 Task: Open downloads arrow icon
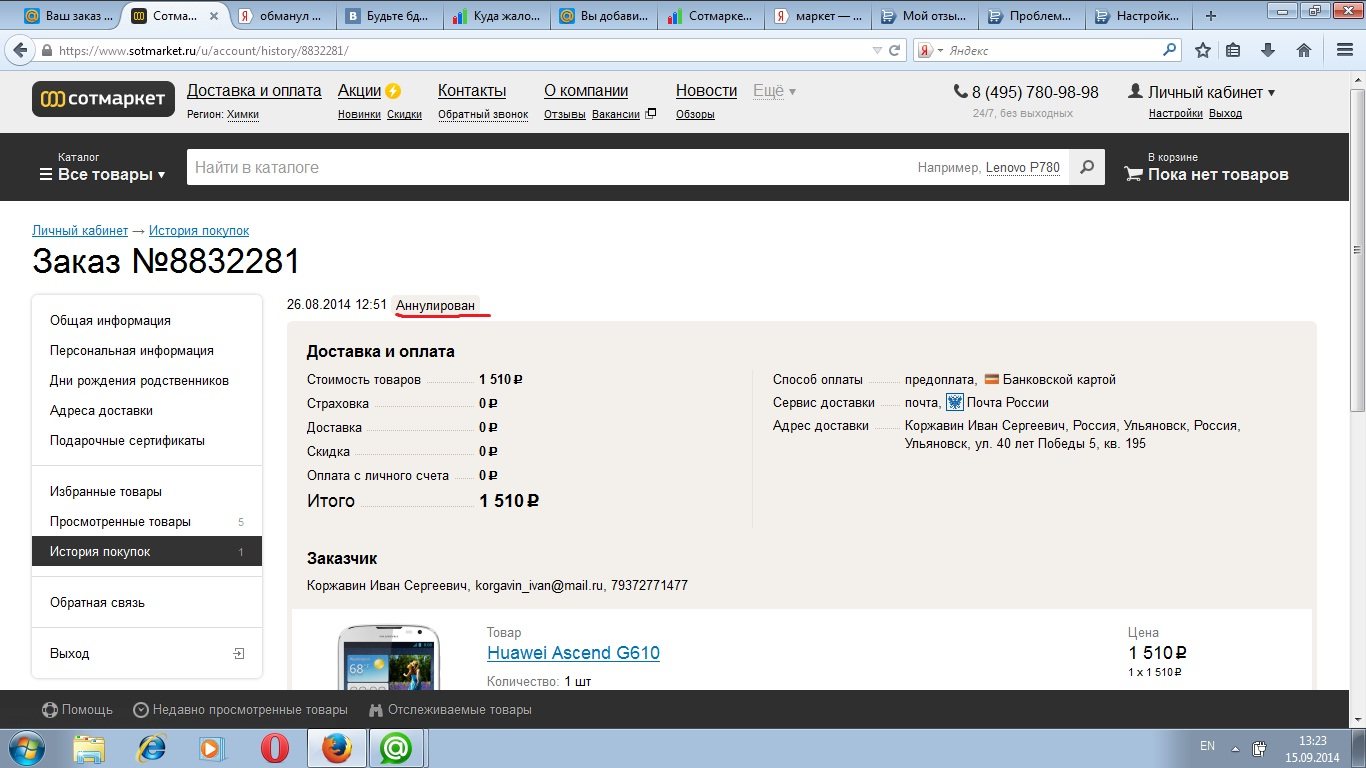1268,50
